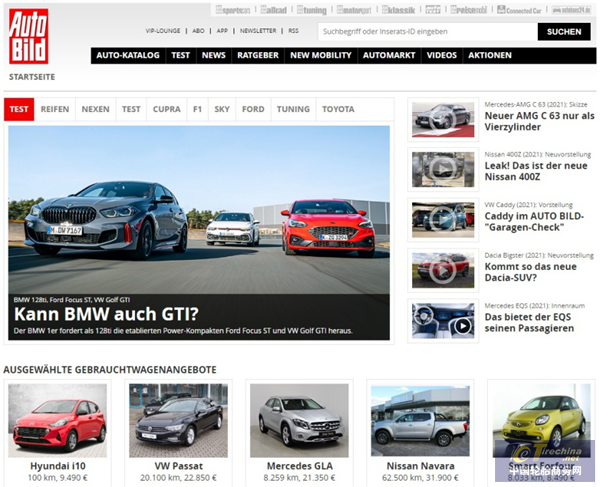The image size is (600, 487).
Task: Open the tuning sub-brand link in top bar
Action: click(312, 10)
